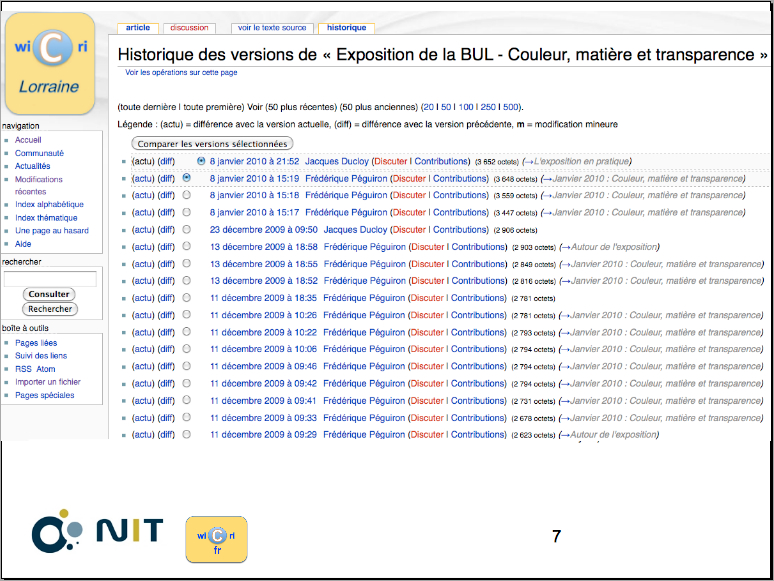Select radio for 8 janvier 2010 à 15:18

[x=187, y=195]
